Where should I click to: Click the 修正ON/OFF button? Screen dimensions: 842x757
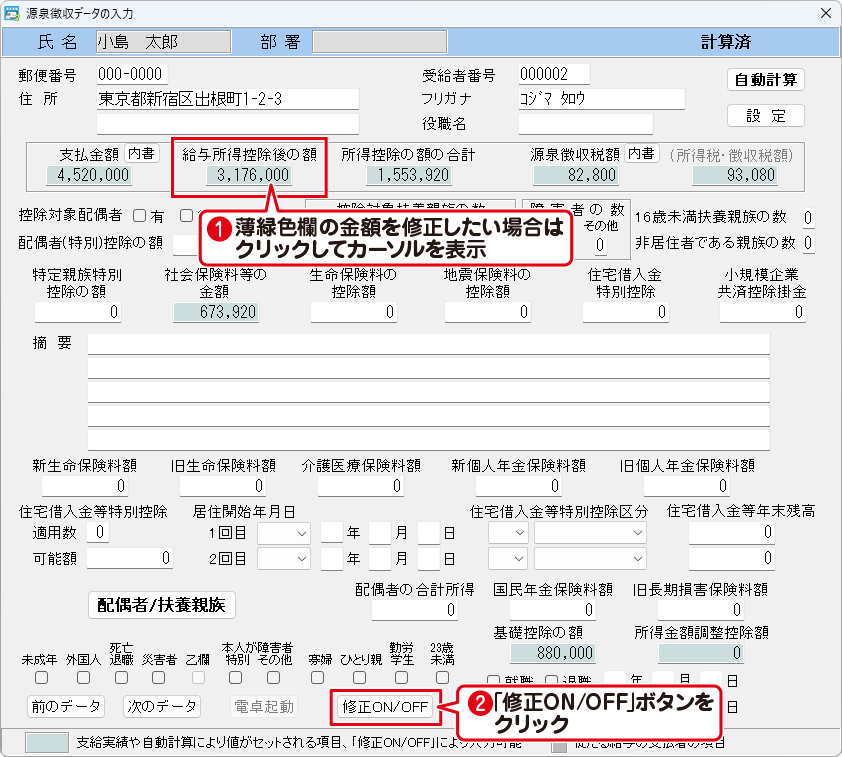[385, 707]
